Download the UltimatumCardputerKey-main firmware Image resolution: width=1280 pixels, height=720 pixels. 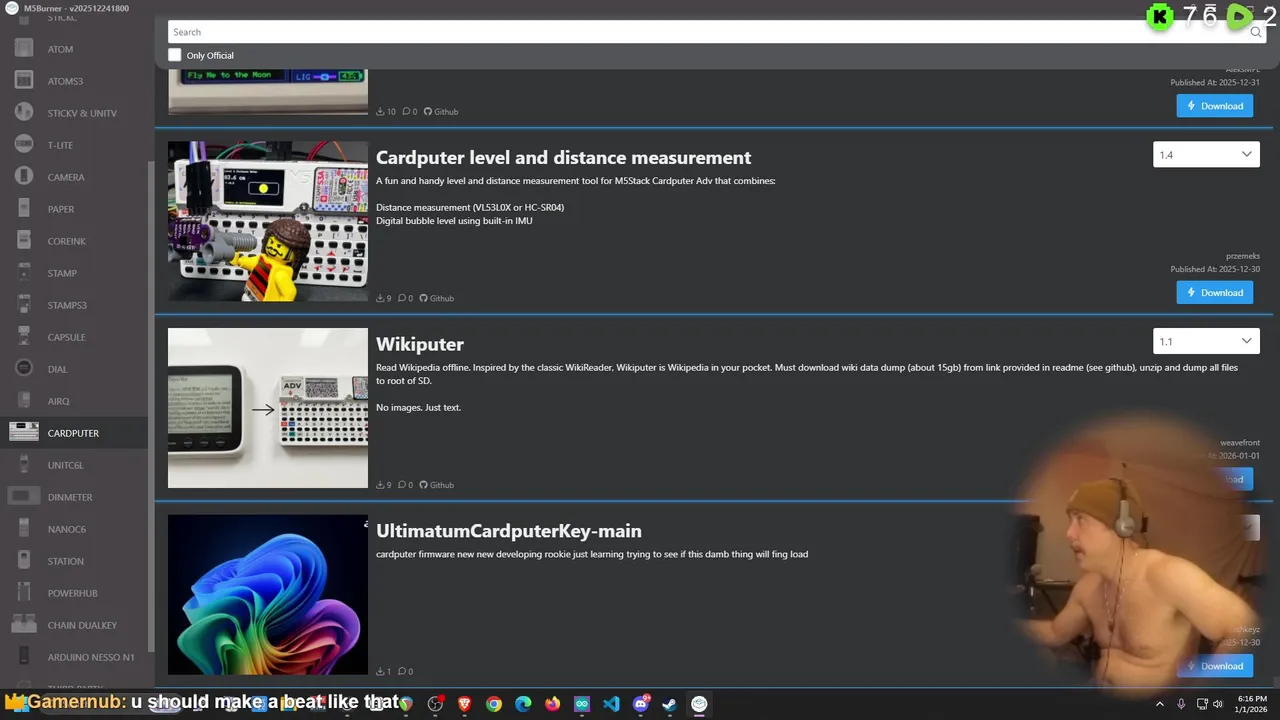click(x=1214, y=666)
